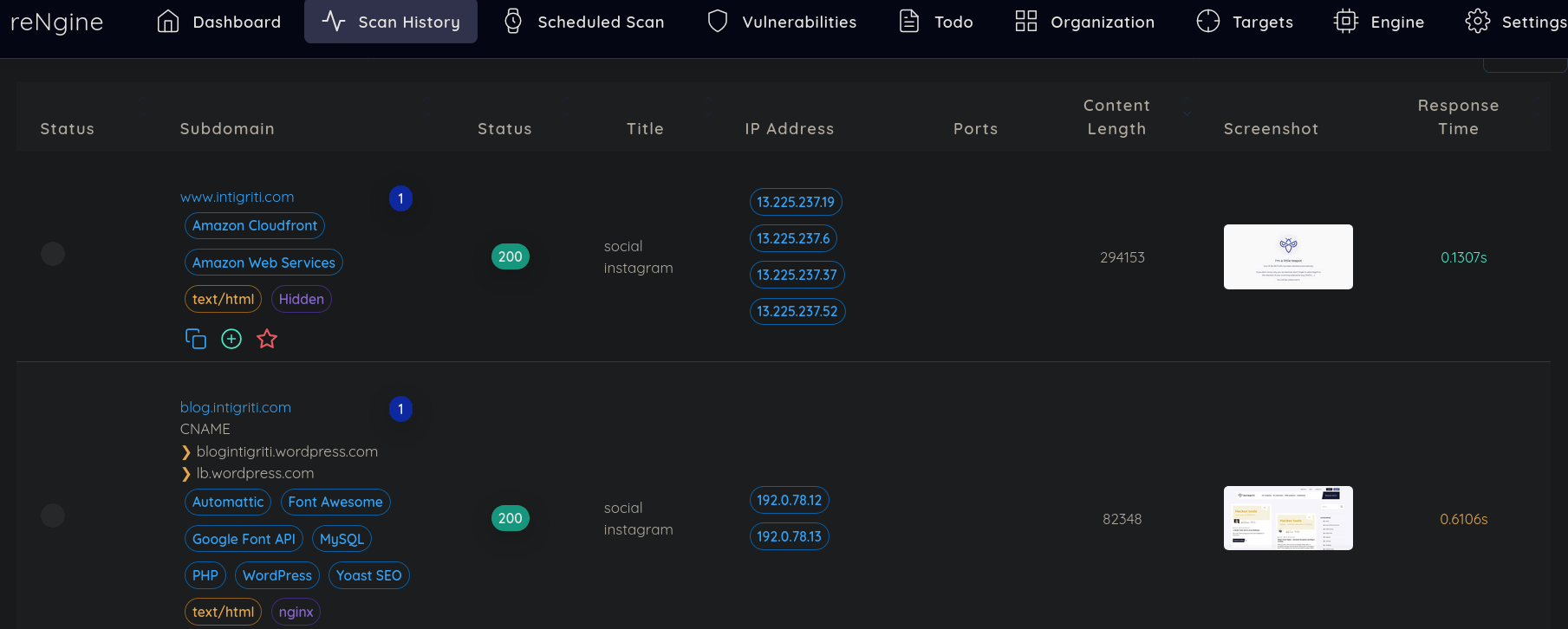Click the badge 1 beside blog.intigriti.com
Image resolution: width=1568 pixels, height=629 pixels.
pyautogui.click(x=400, y=409)
